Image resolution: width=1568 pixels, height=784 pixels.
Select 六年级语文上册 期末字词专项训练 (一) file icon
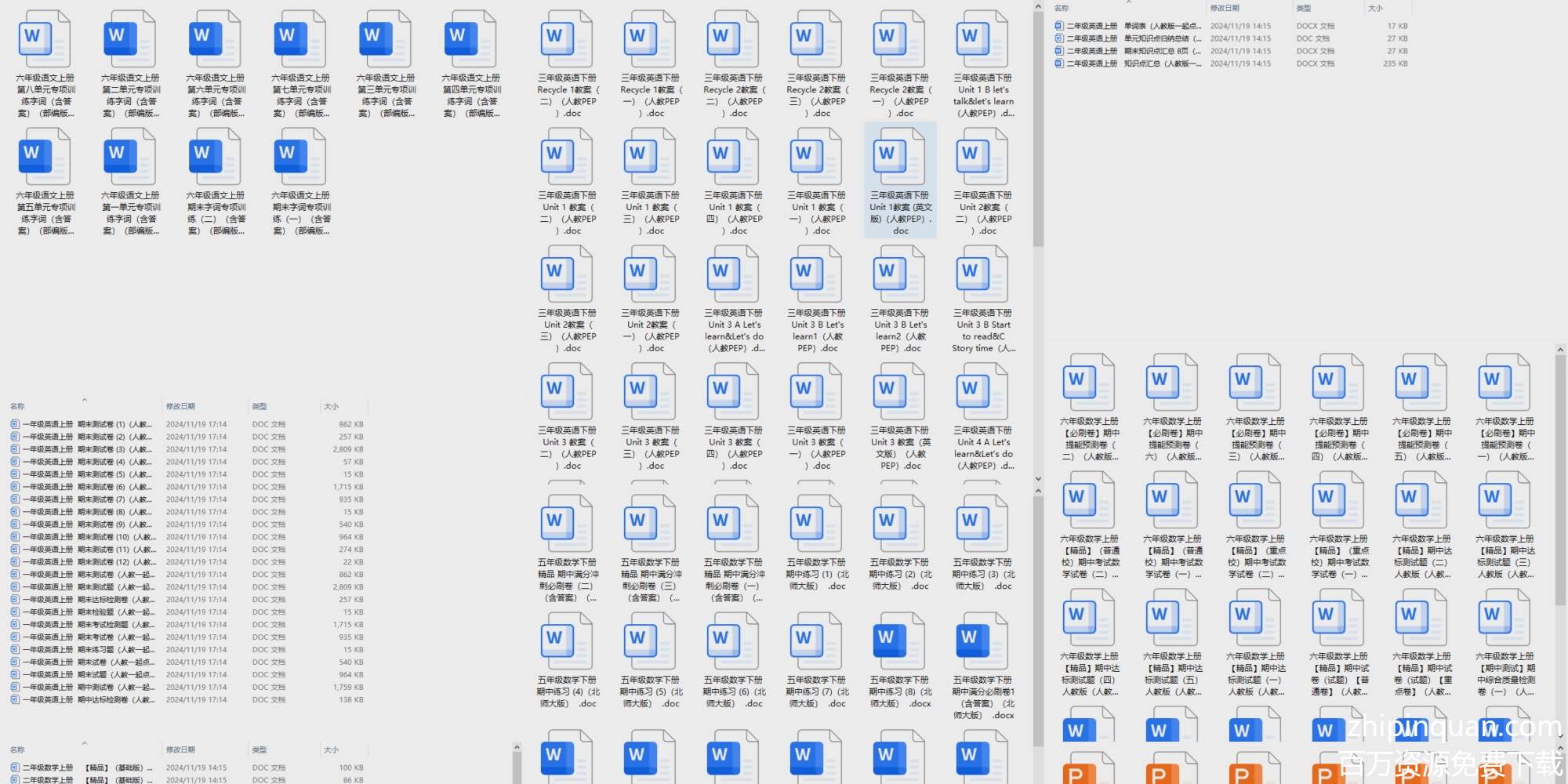coord(300,157)
